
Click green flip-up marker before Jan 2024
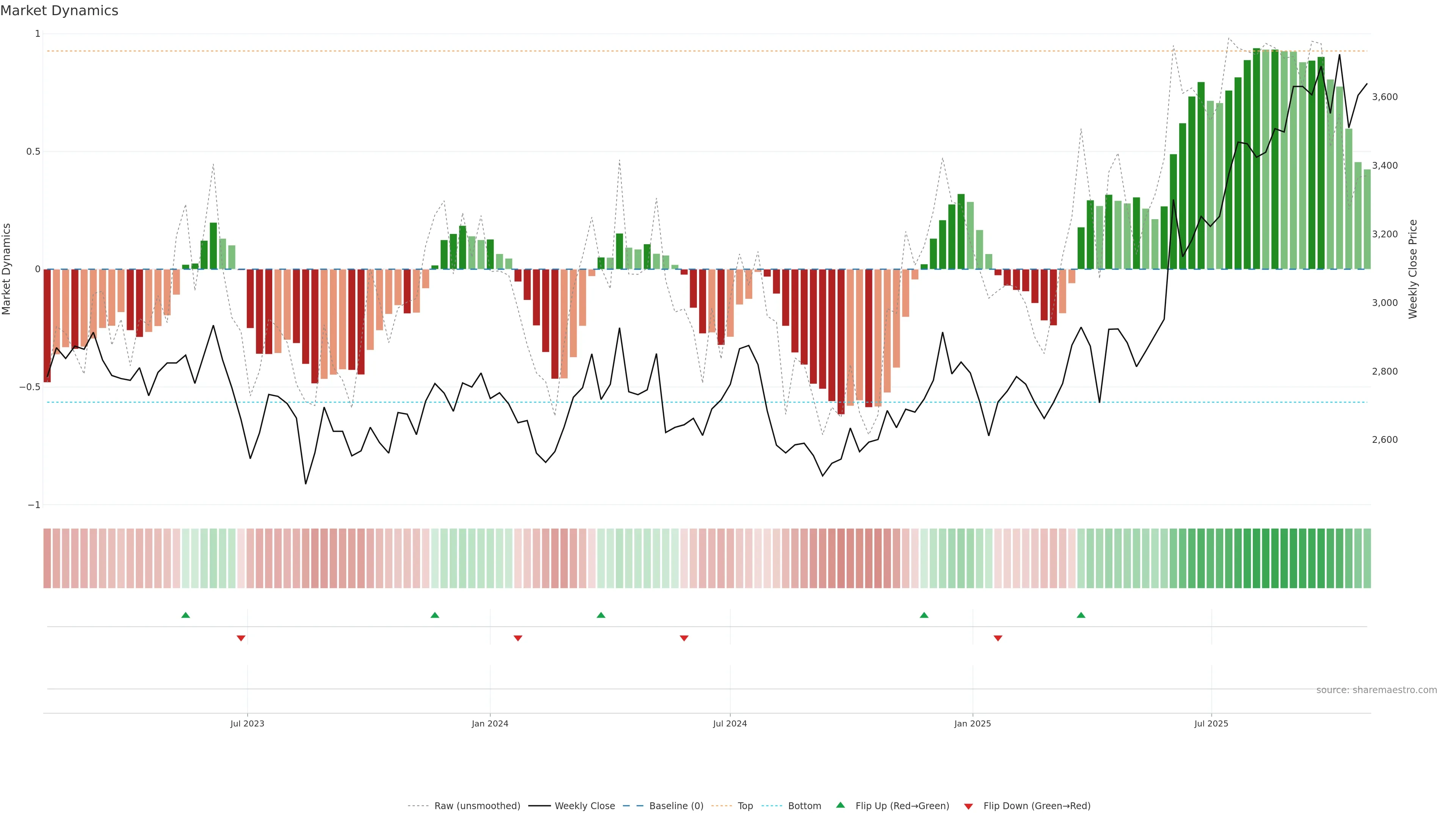point(435,615)
